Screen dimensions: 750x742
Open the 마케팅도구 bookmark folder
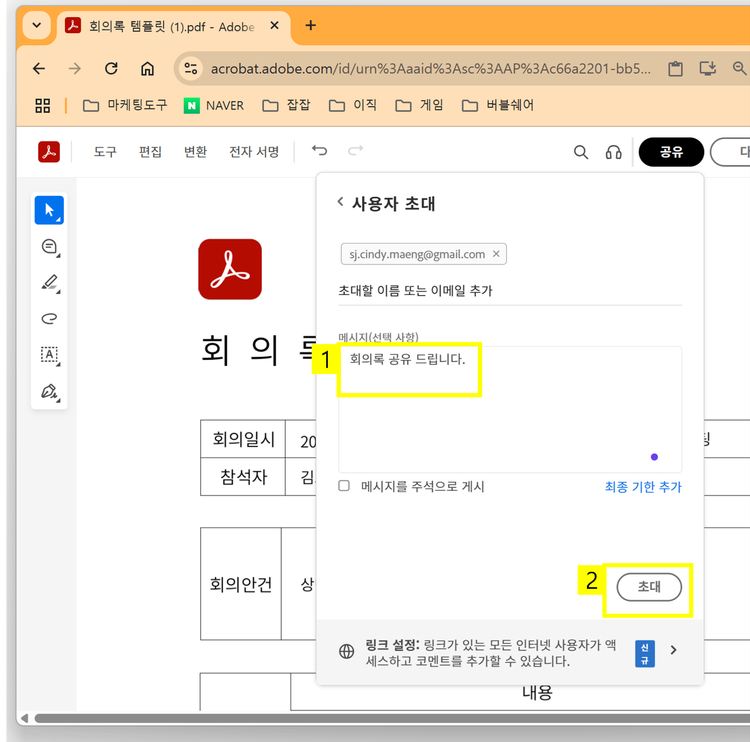(x=125, y=105)
